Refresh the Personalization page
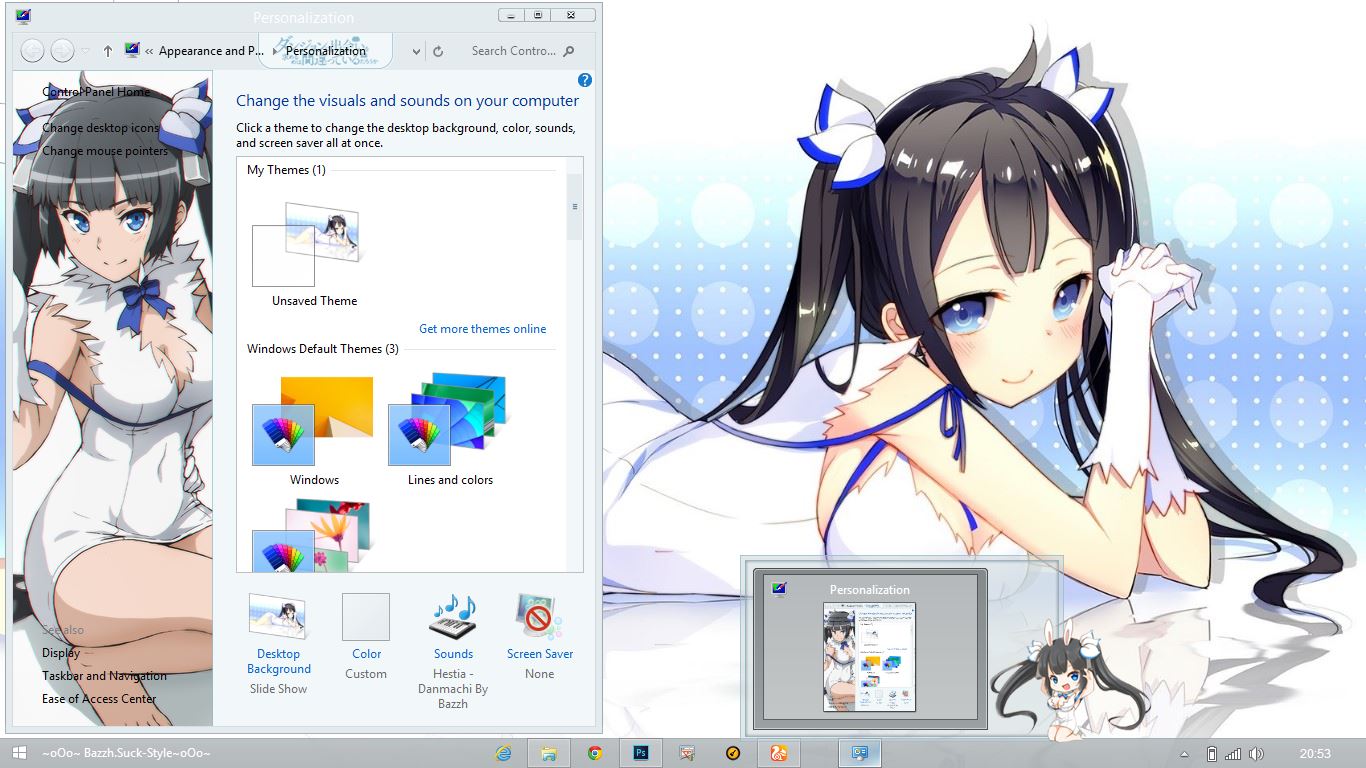 coord(438,51)
